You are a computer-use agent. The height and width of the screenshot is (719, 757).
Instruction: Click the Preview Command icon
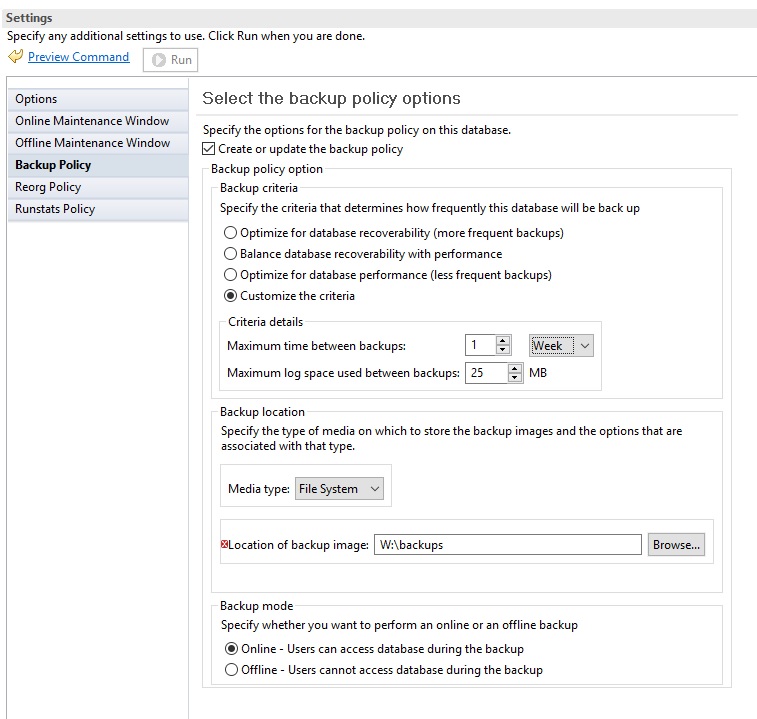[x=15, y=58]
